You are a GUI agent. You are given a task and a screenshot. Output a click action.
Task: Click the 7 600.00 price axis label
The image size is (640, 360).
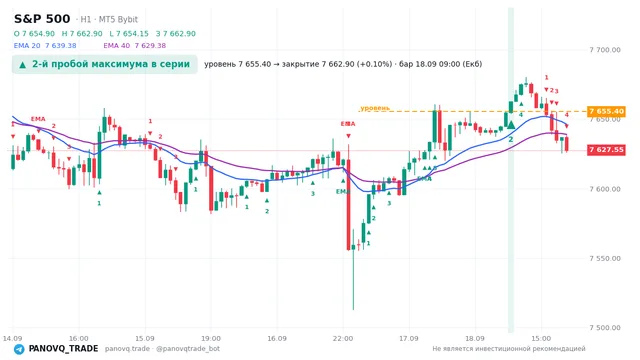[x=605, y=189]
